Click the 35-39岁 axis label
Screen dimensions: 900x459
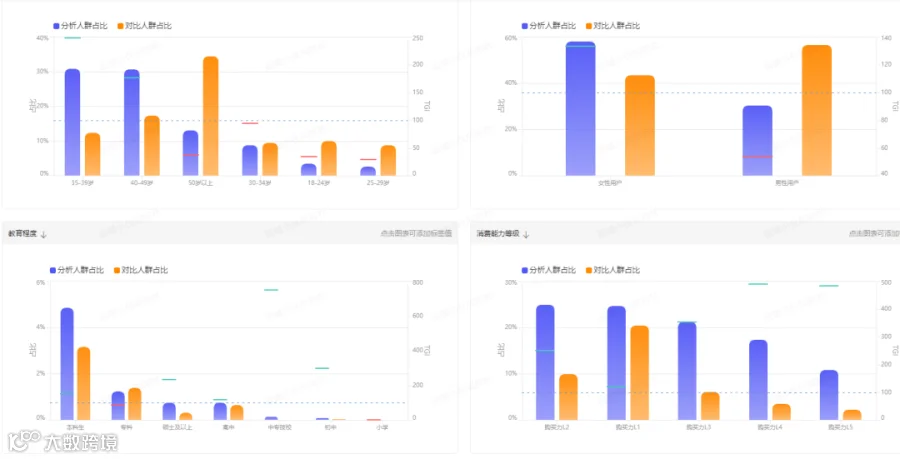pos(83,183)
